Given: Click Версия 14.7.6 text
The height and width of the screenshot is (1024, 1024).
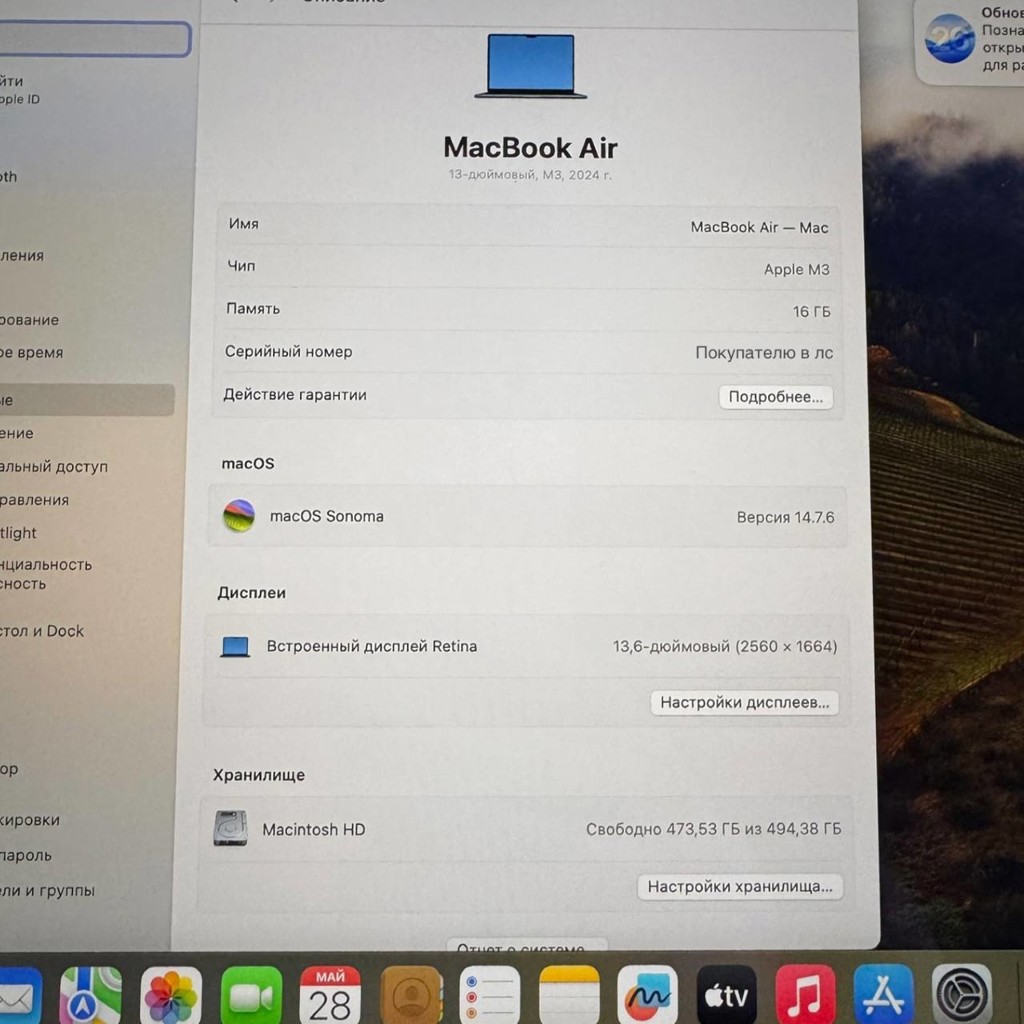Looking at the screenshot, I should tap(786, 517).
